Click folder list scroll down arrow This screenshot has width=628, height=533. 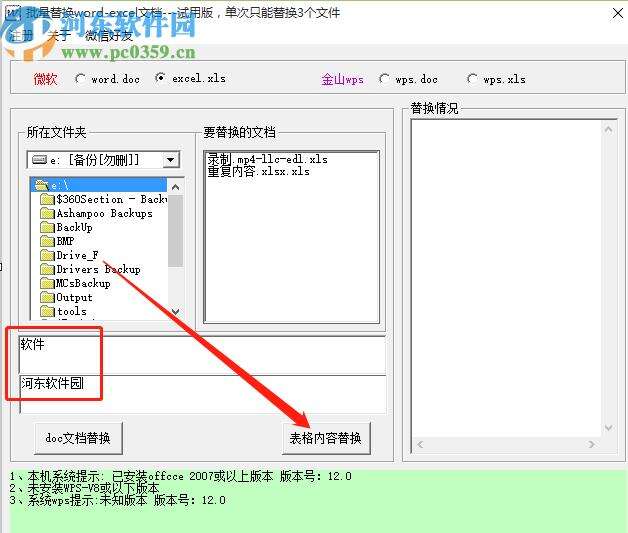pyautogui.click(x=175, y=311)
